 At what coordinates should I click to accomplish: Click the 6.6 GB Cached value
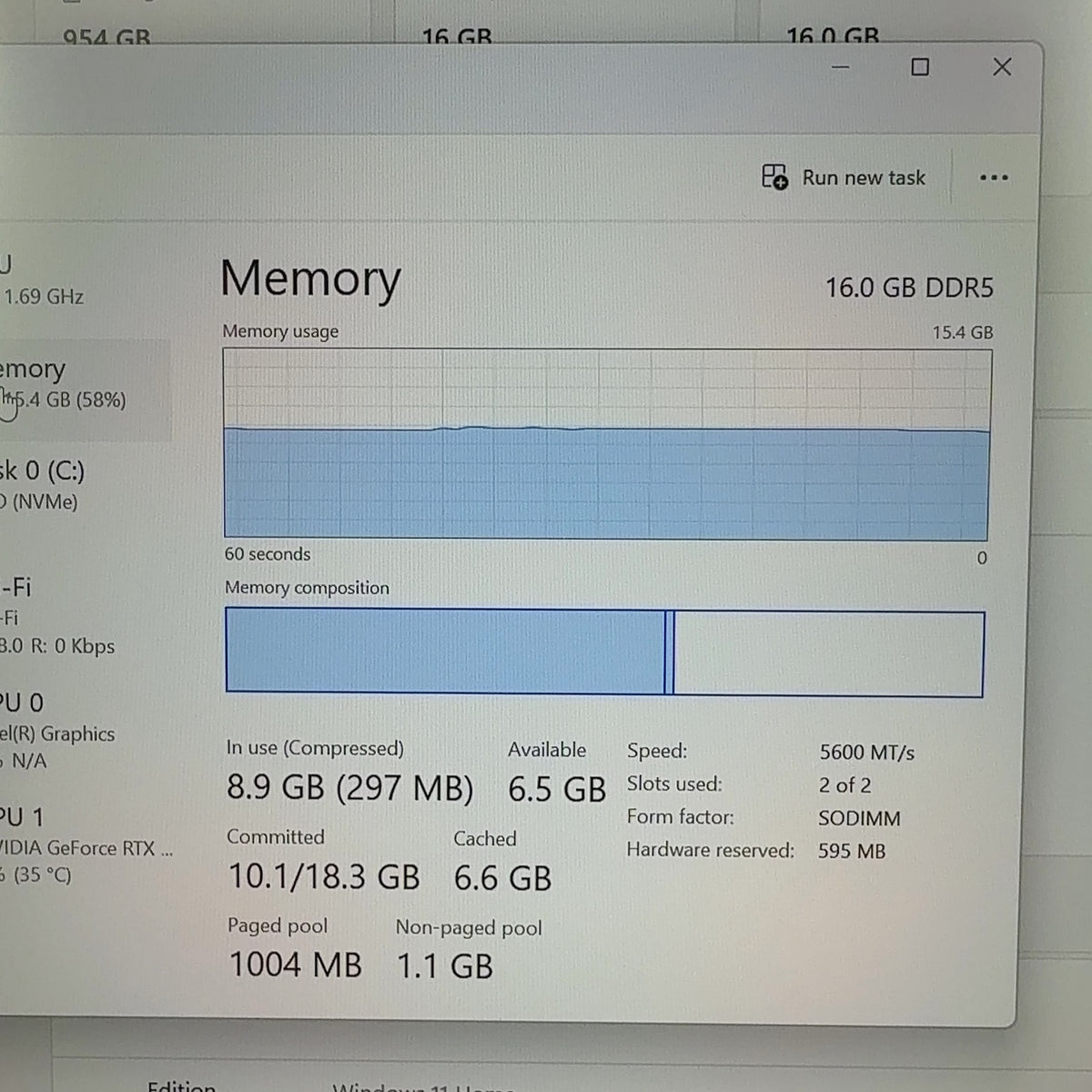(x=503, y=878)
